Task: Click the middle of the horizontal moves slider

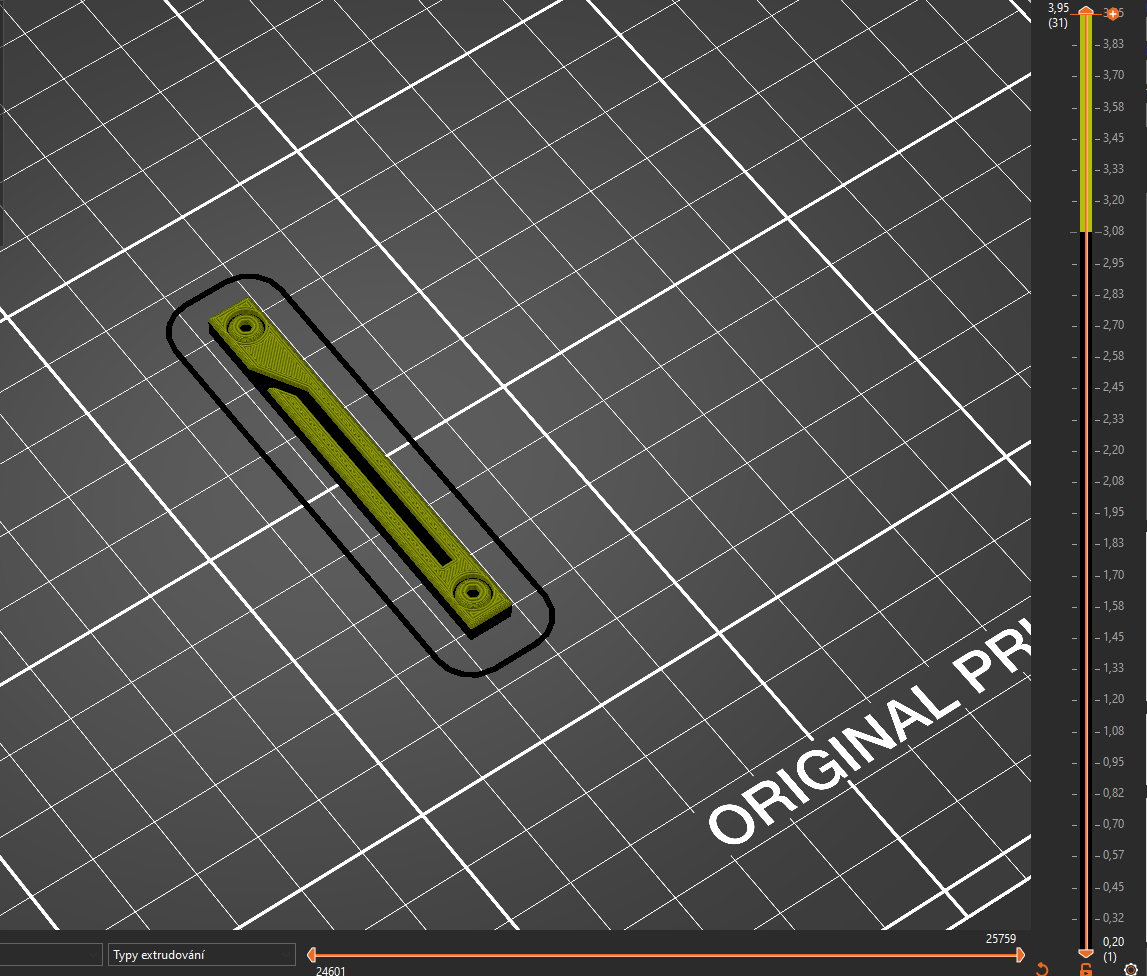Action: point(665,955)
